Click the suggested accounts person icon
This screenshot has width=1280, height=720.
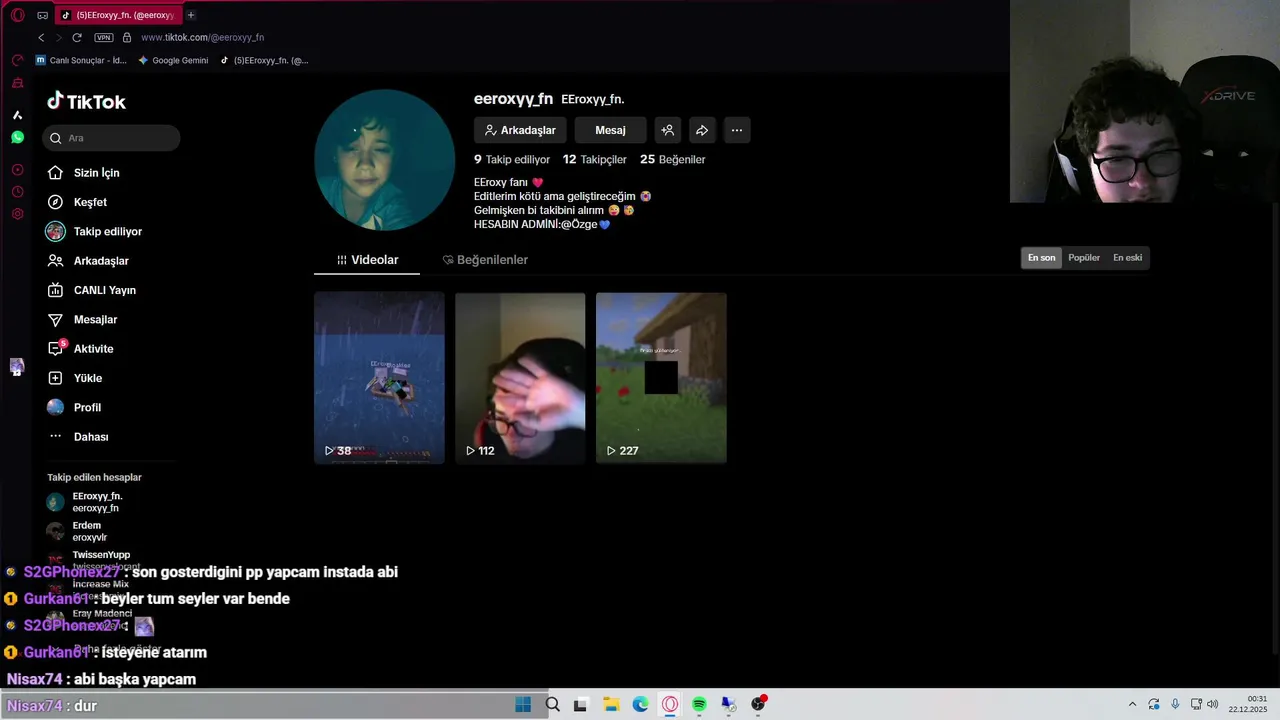tap(667, 130)
